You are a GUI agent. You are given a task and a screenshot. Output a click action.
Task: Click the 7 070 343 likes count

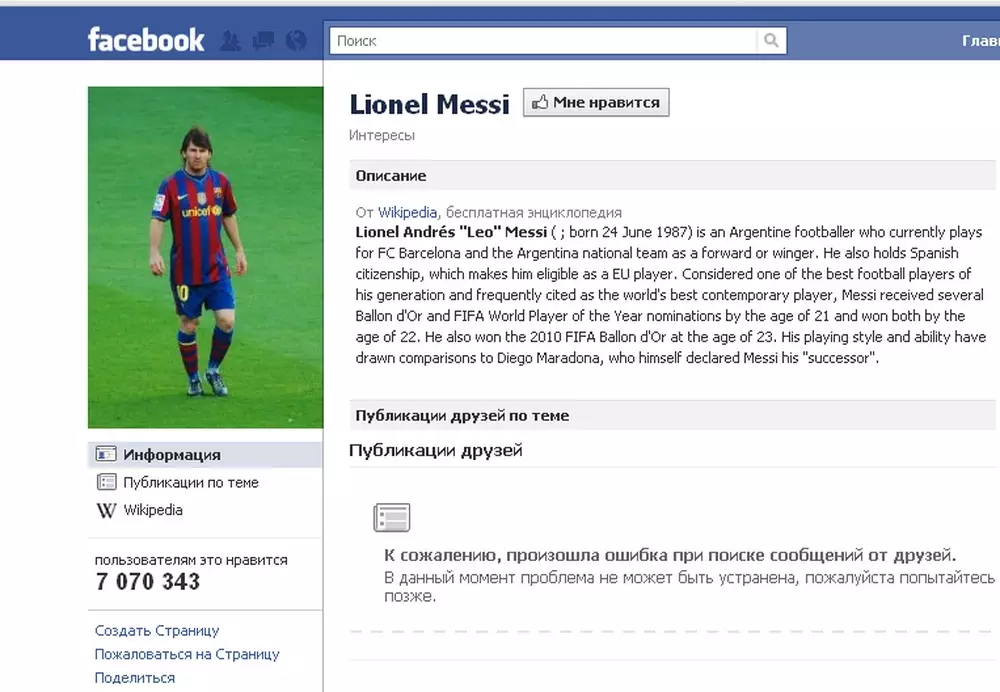[x=148, y=582]
